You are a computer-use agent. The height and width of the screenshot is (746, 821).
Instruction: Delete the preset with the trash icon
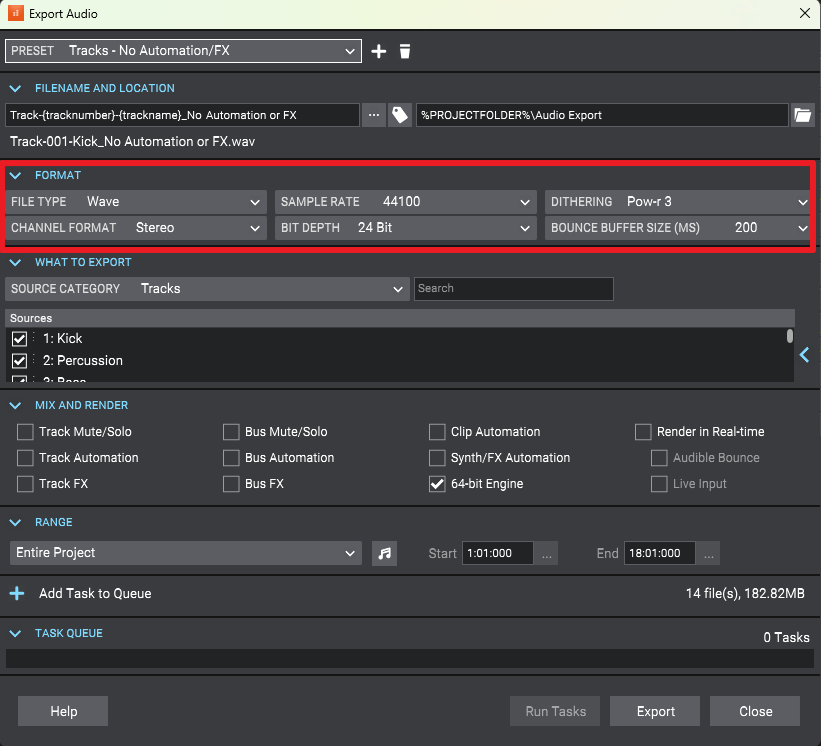coord(405,51)
